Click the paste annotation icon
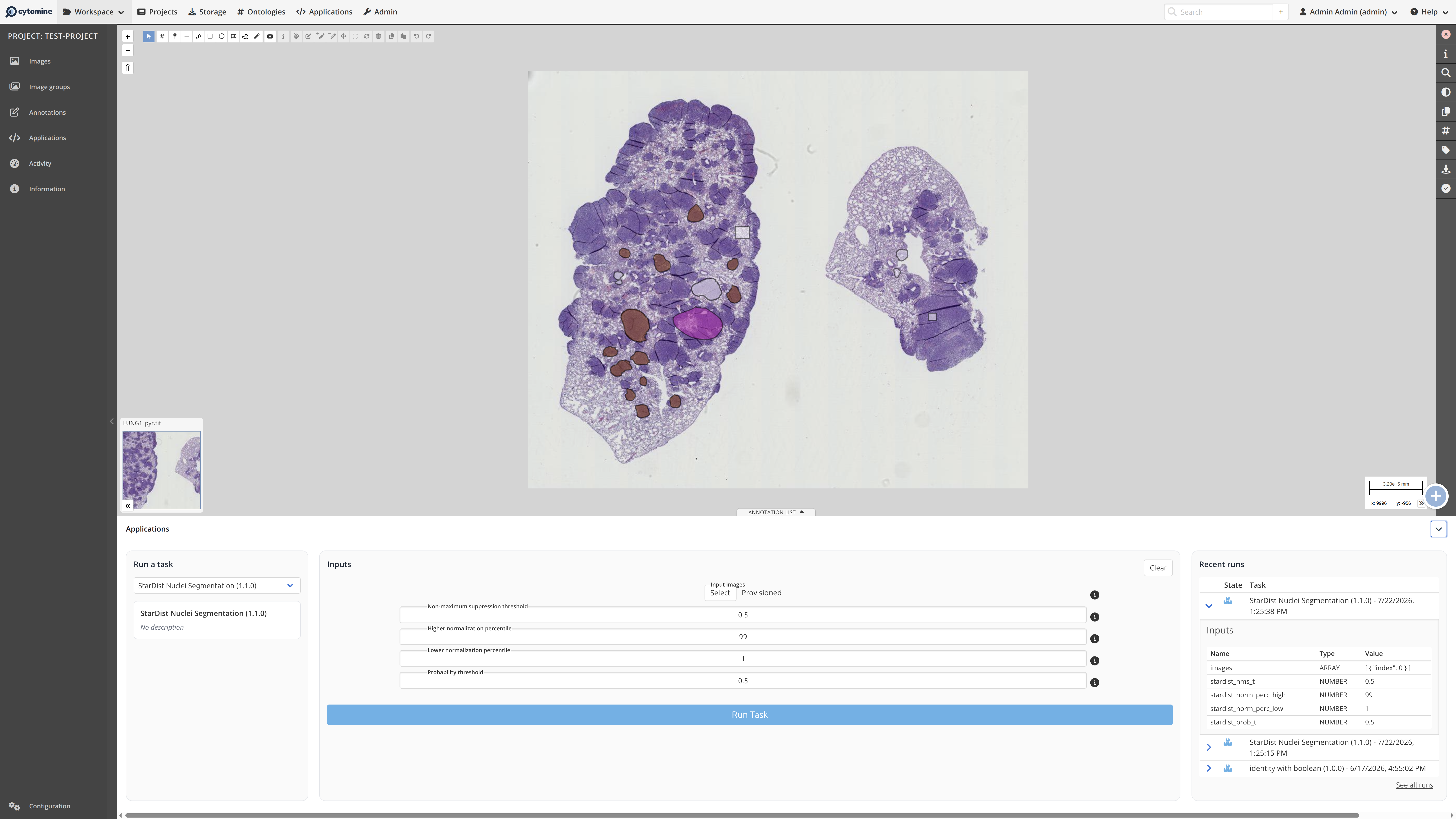The width and height of the screenshot is (1456, 819). [x=404, y=36]
